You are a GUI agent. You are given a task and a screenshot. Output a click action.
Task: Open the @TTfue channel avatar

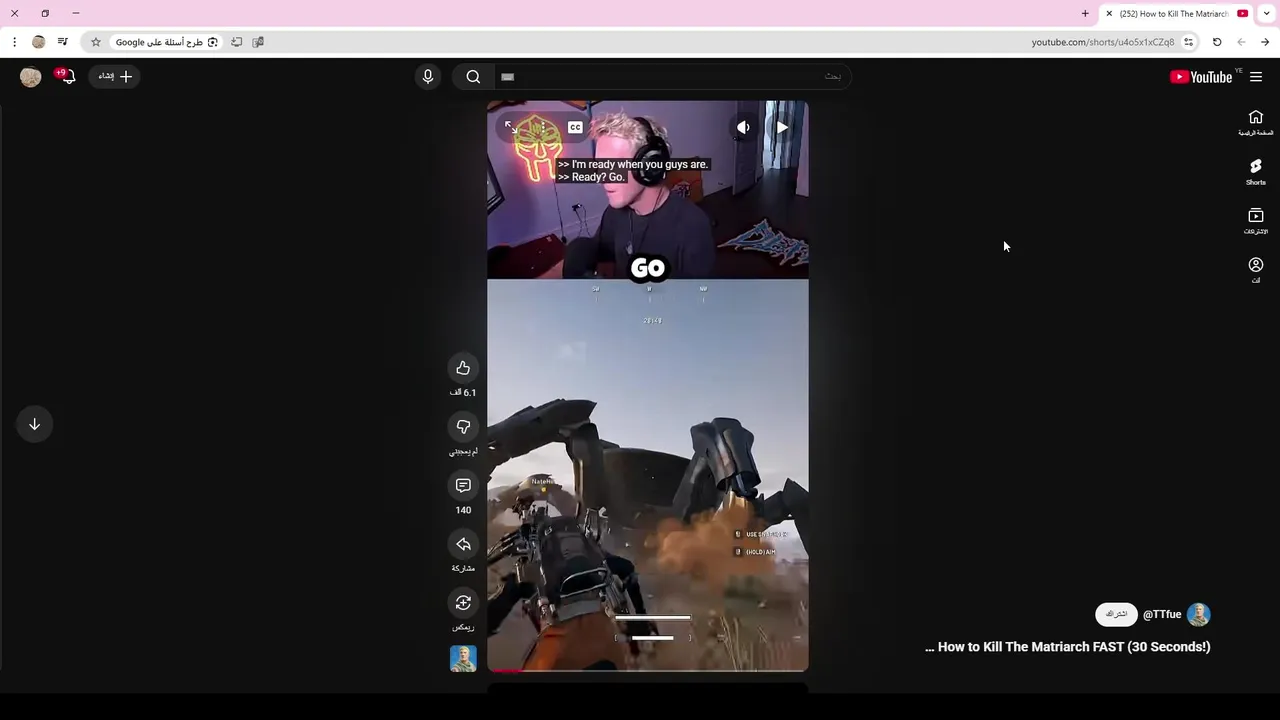click(x=1198, y=614)
